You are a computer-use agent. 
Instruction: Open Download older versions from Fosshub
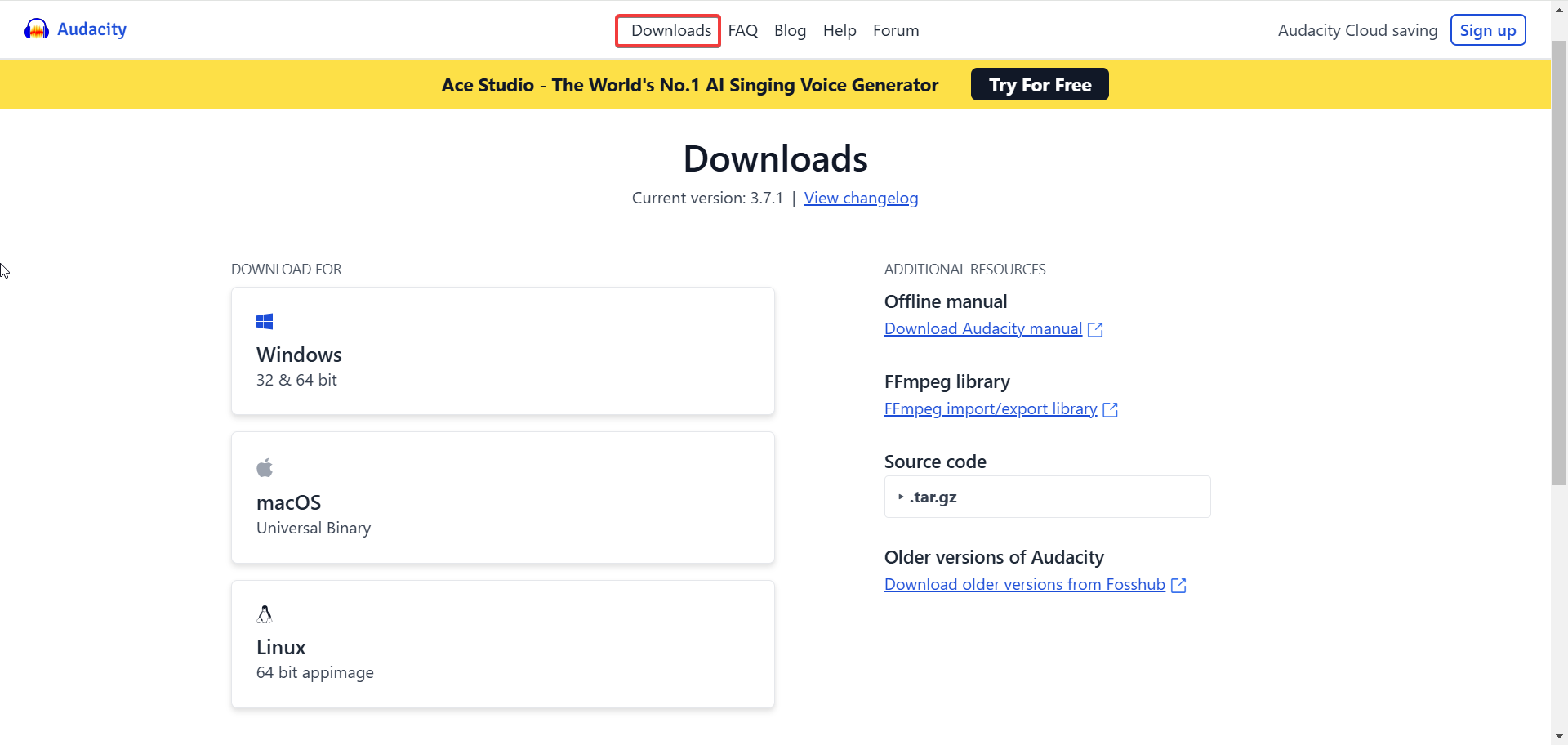(x=1025, y=584)
